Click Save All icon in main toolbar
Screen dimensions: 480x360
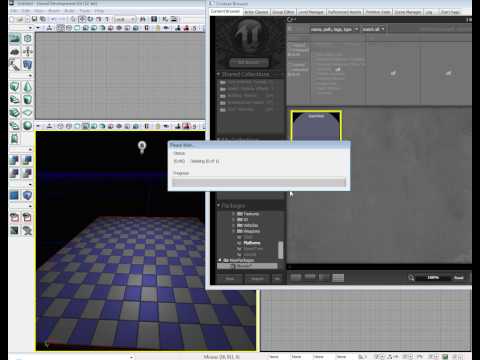[43, 19]
